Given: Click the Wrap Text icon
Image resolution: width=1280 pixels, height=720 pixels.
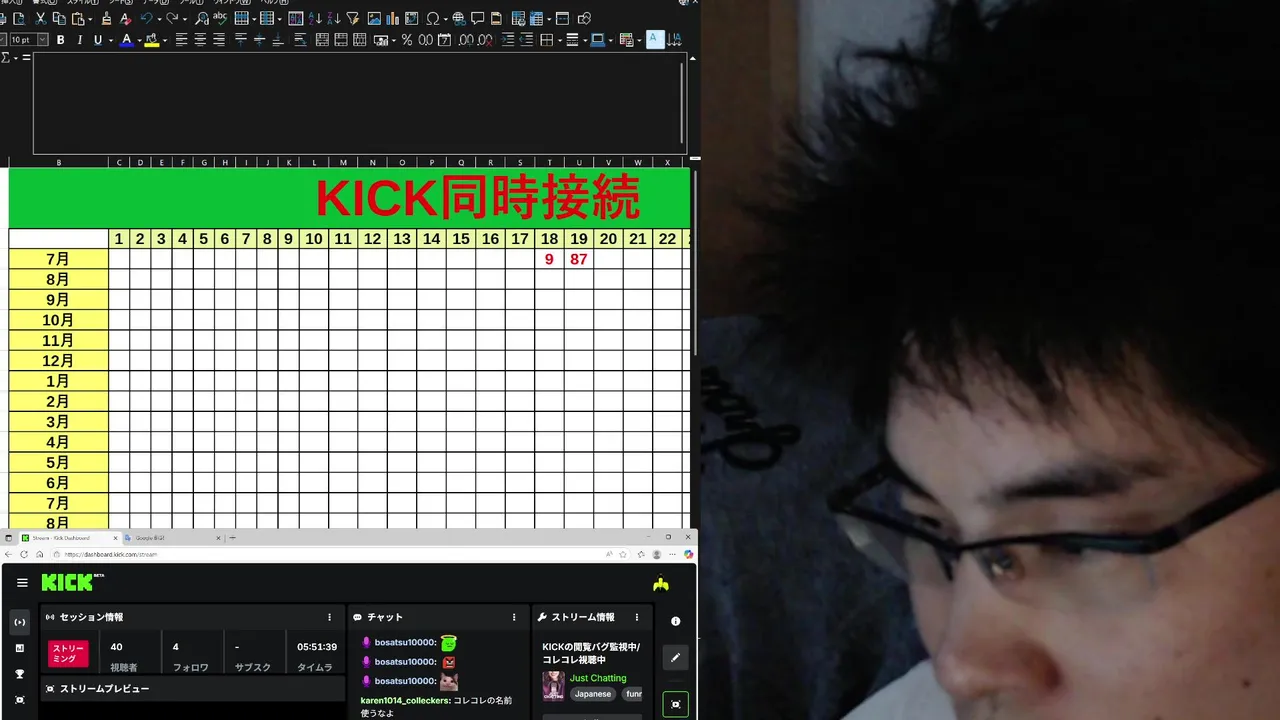Looking at the screenshot, I should click(300, 40).
